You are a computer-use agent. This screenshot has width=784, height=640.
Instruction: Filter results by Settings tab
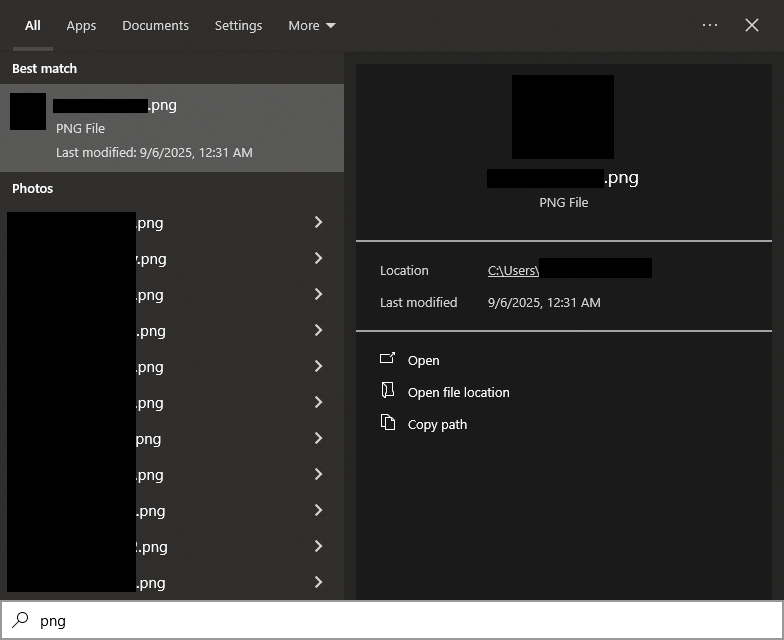(x=238, y=26)
